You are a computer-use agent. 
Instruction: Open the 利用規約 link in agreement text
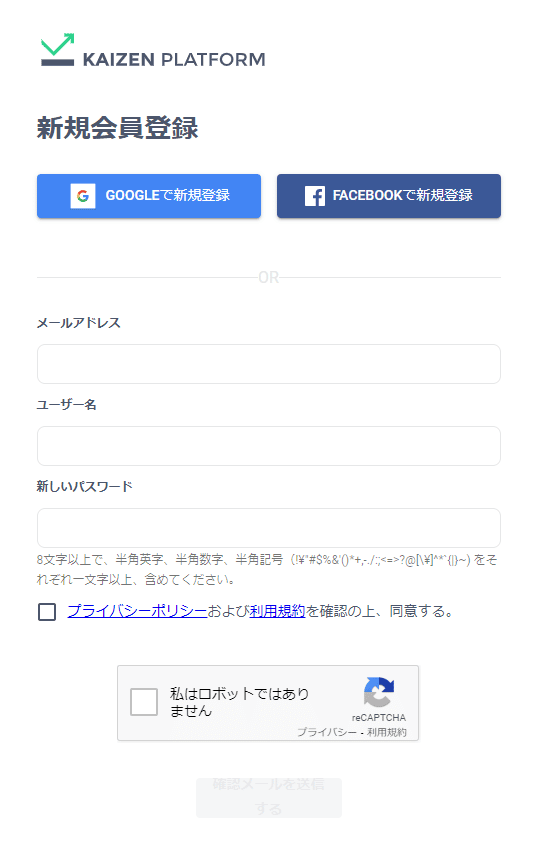click(278, 611)
